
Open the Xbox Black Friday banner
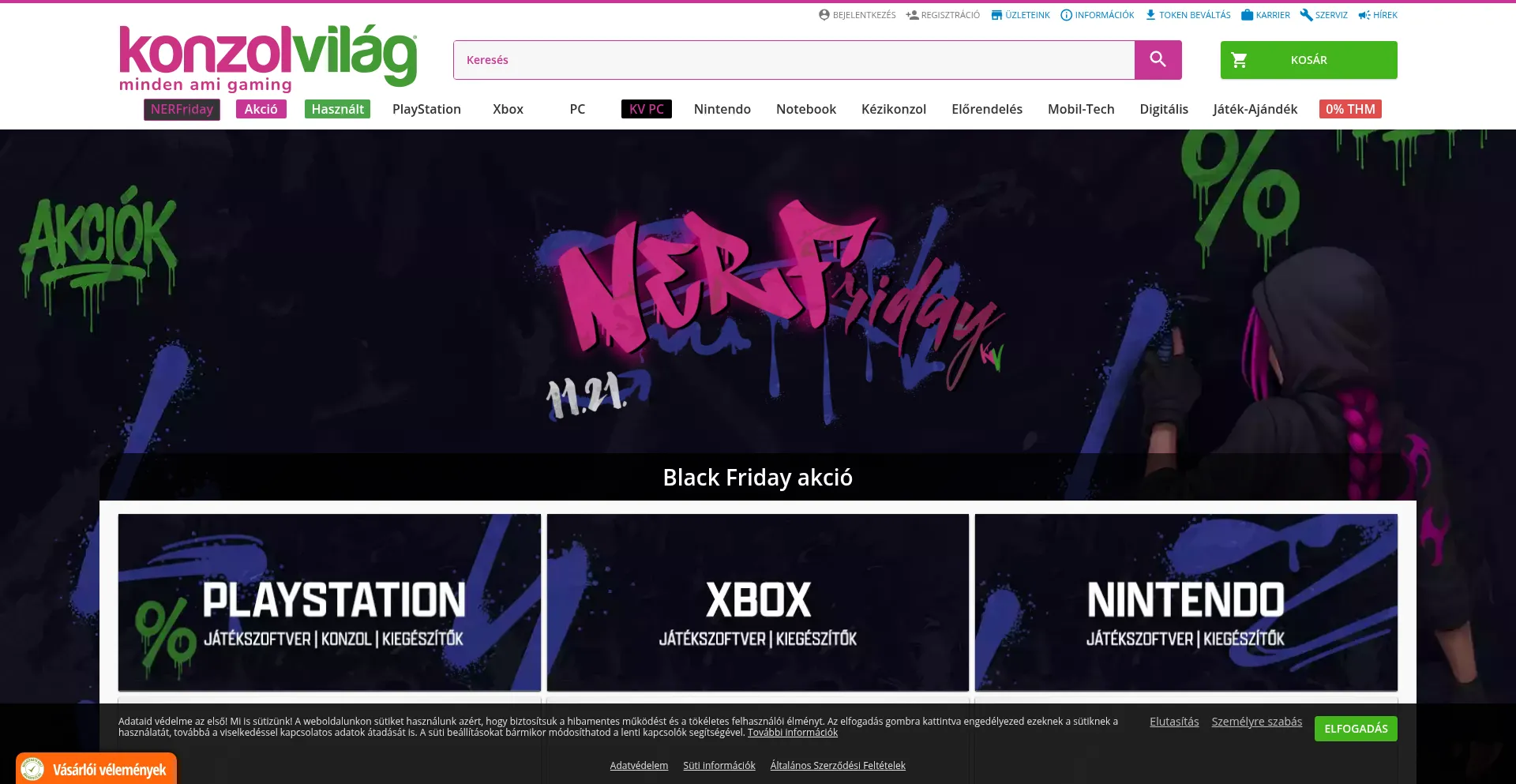coord(758,602)
